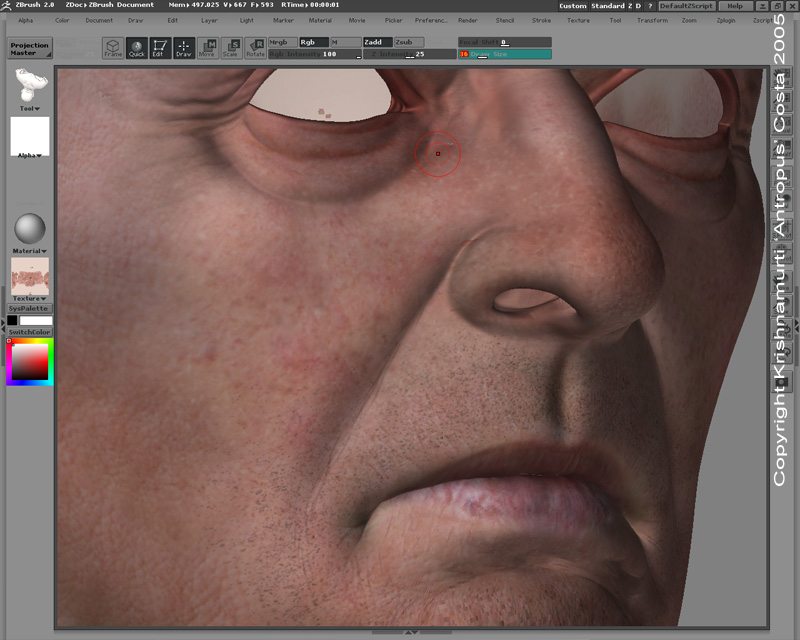Open the Movie menu
800x640 pixels.
click(x=357, y=20)
